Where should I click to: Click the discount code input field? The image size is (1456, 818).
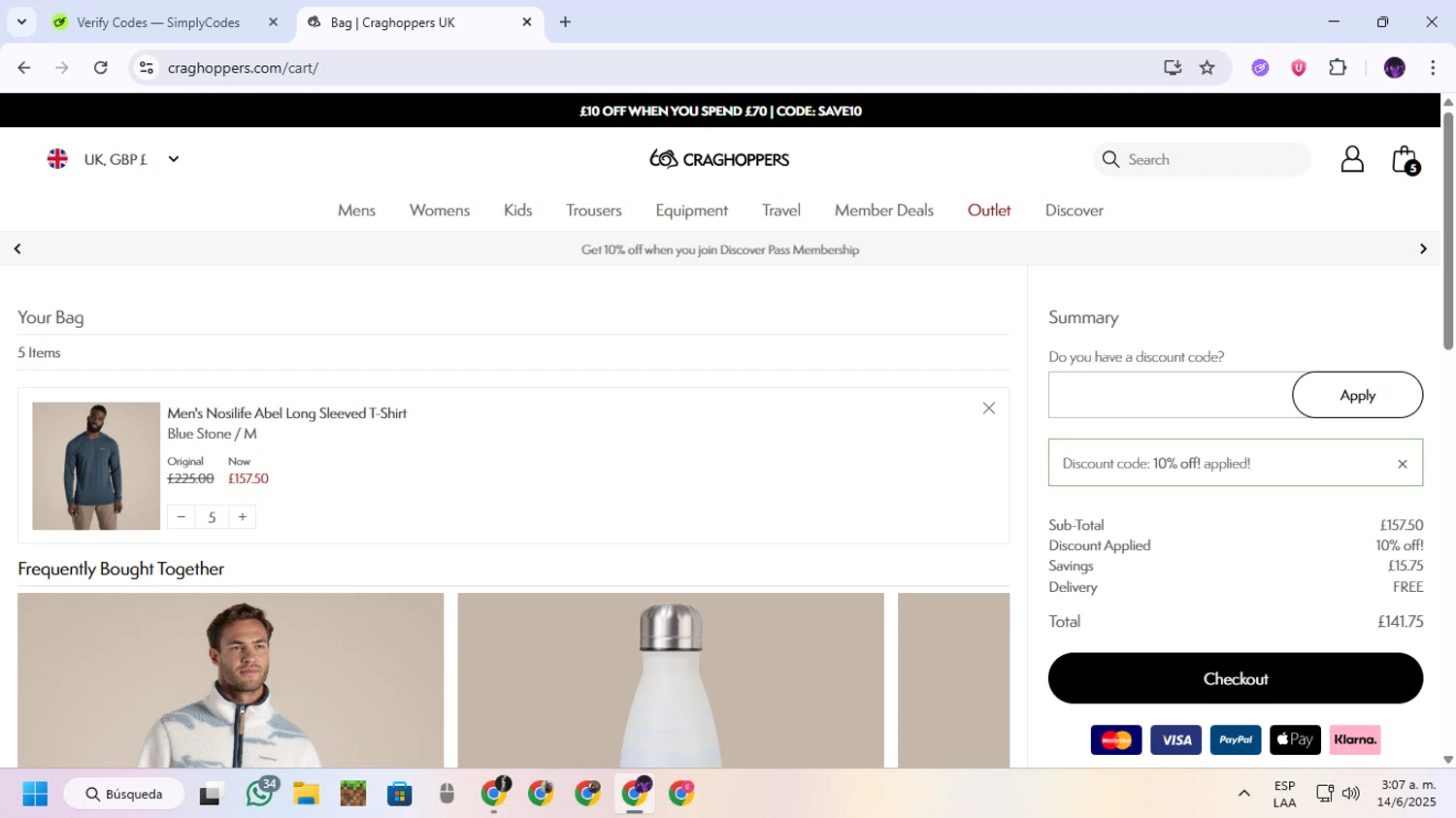click(x=1171, y=395)
